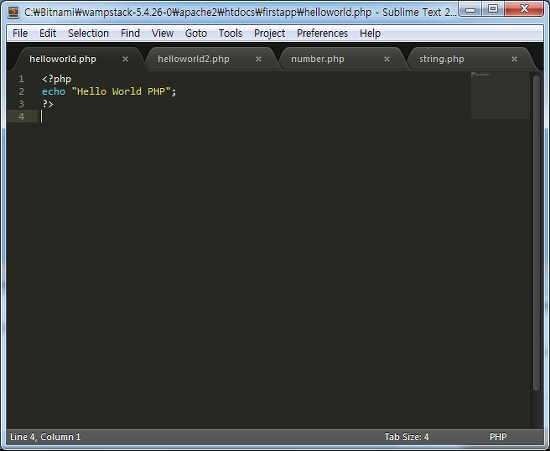The height and width of the screenshot is (451, 550).
Task: Open the Selection menu
Action: (88, 33)
